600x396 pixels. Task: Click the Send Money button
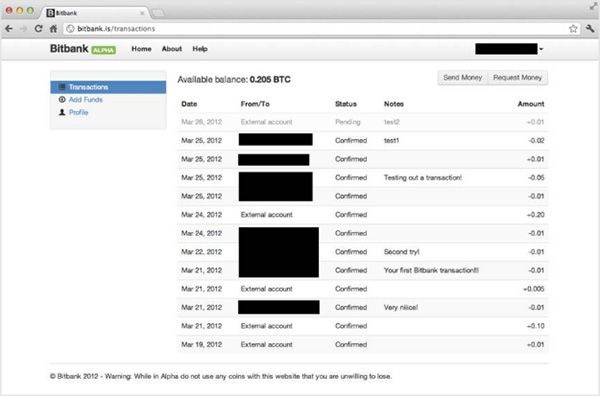(x=462, y=78)
